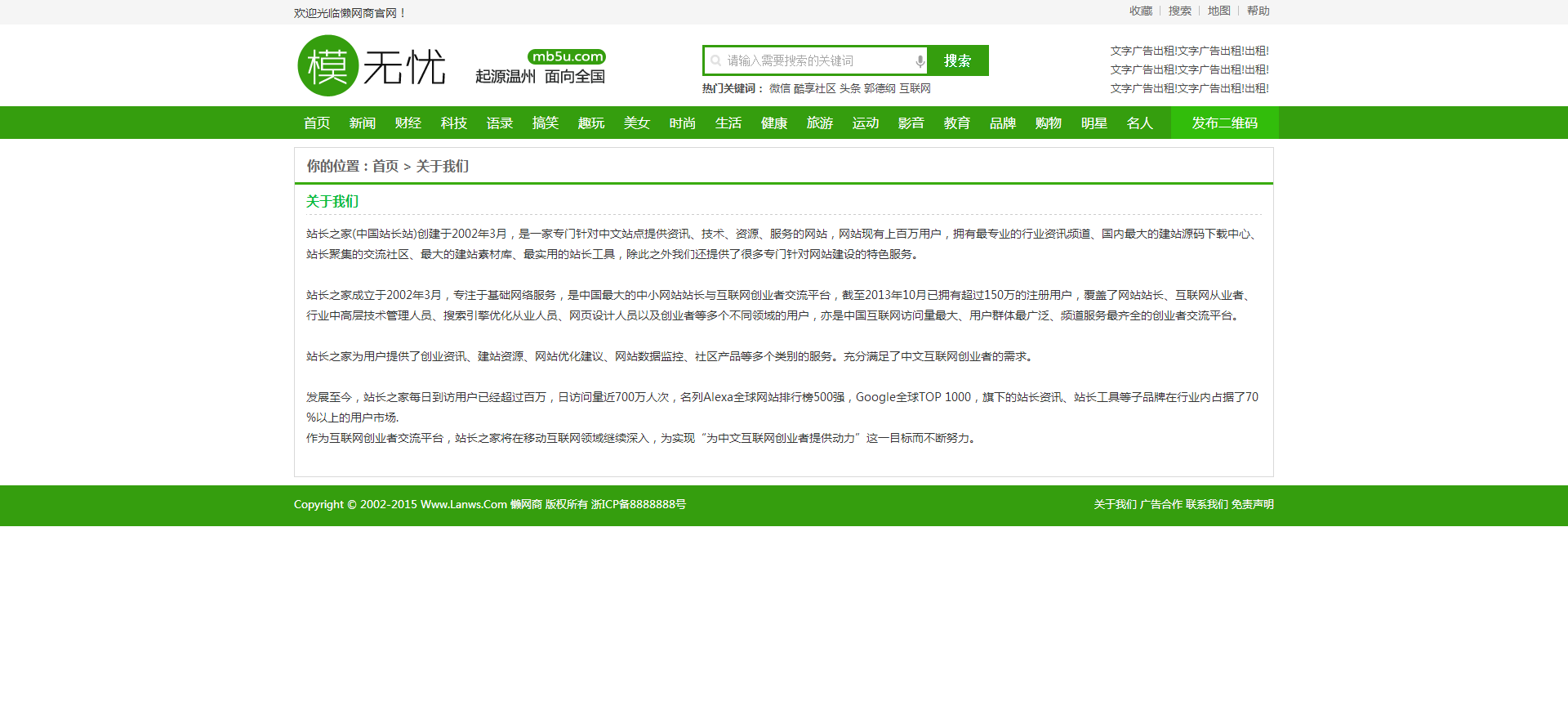Click the microphone icon in search box
The image size is (1568, 728).
click(x=920, y=61)
